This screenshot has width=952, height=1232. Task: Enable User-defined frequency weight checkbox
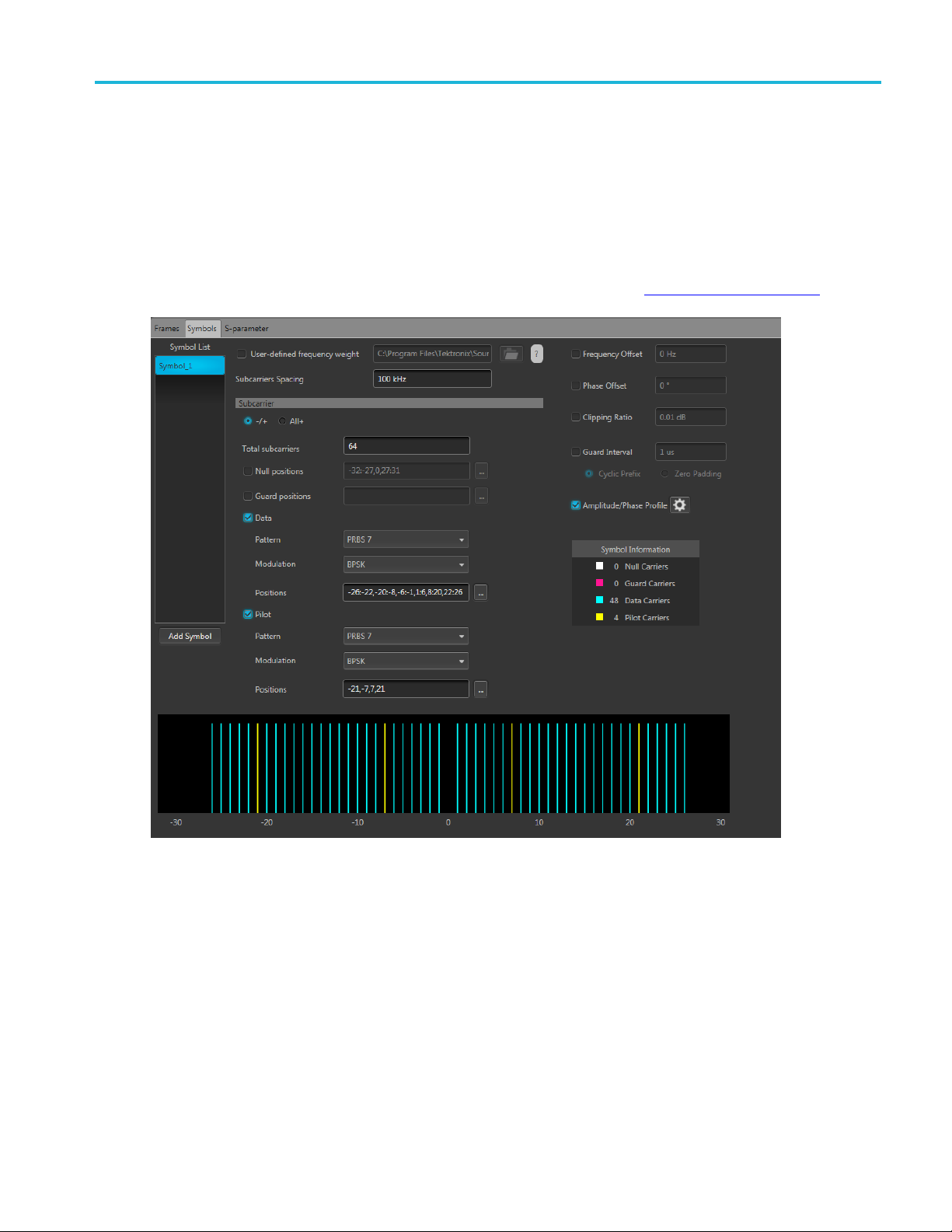(x=242, y=354)
